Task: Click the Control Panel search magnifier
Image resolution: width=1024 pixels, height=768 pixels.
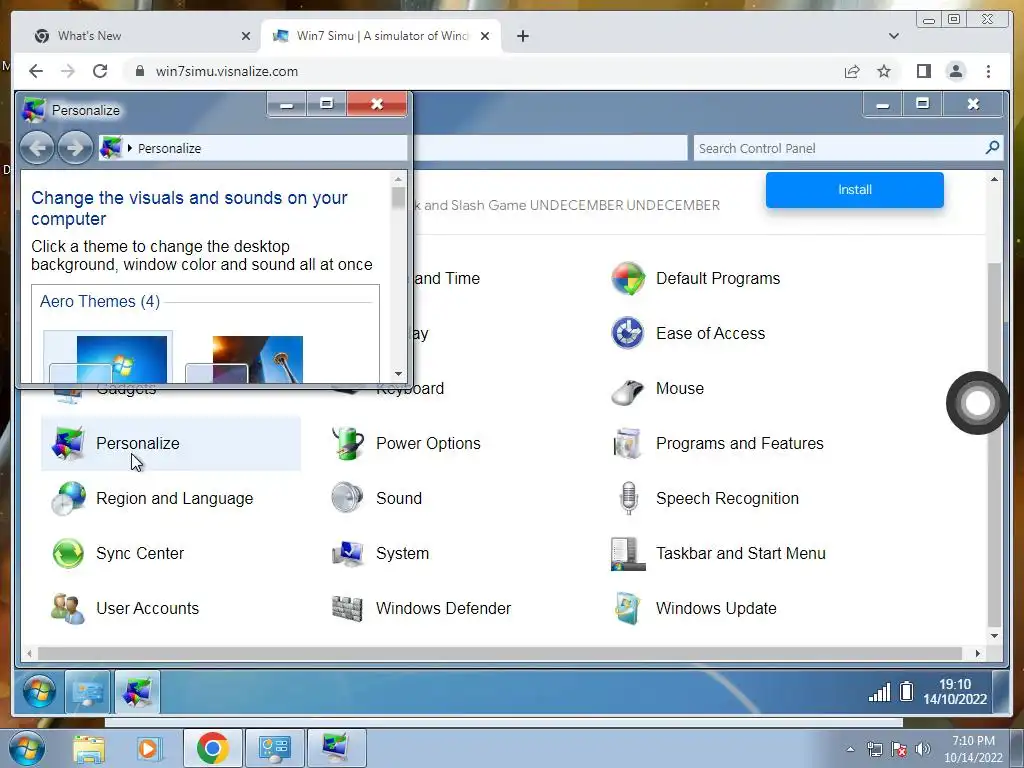Action: (x=993, y=148)
